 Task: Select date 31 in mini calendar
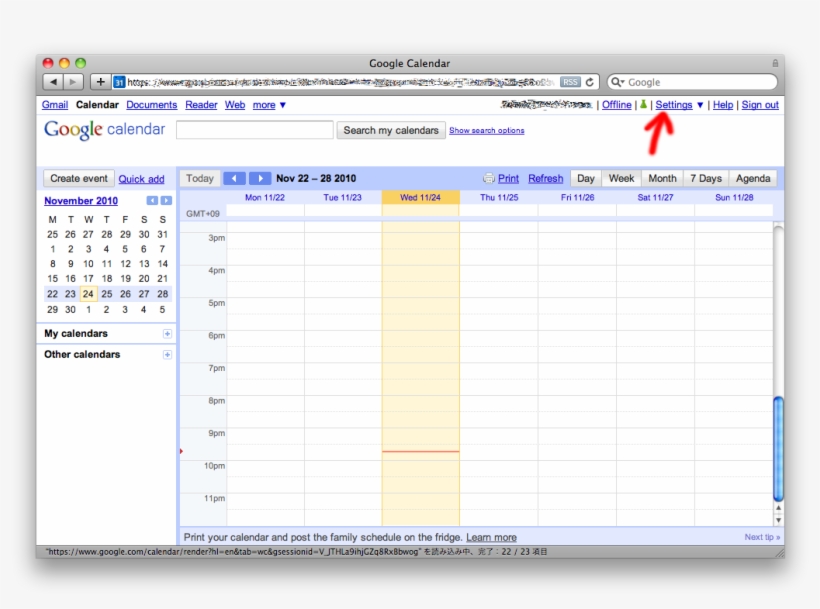tap(163, 234)
